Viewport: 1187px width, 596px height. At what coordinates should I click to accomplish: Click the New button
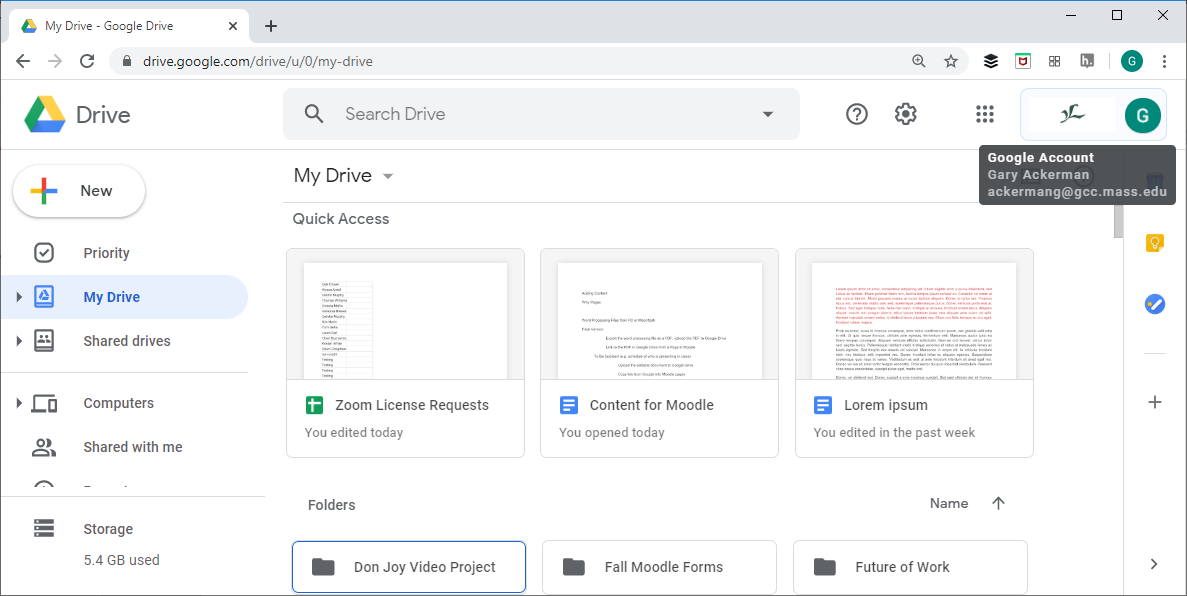tap(78, 190)
